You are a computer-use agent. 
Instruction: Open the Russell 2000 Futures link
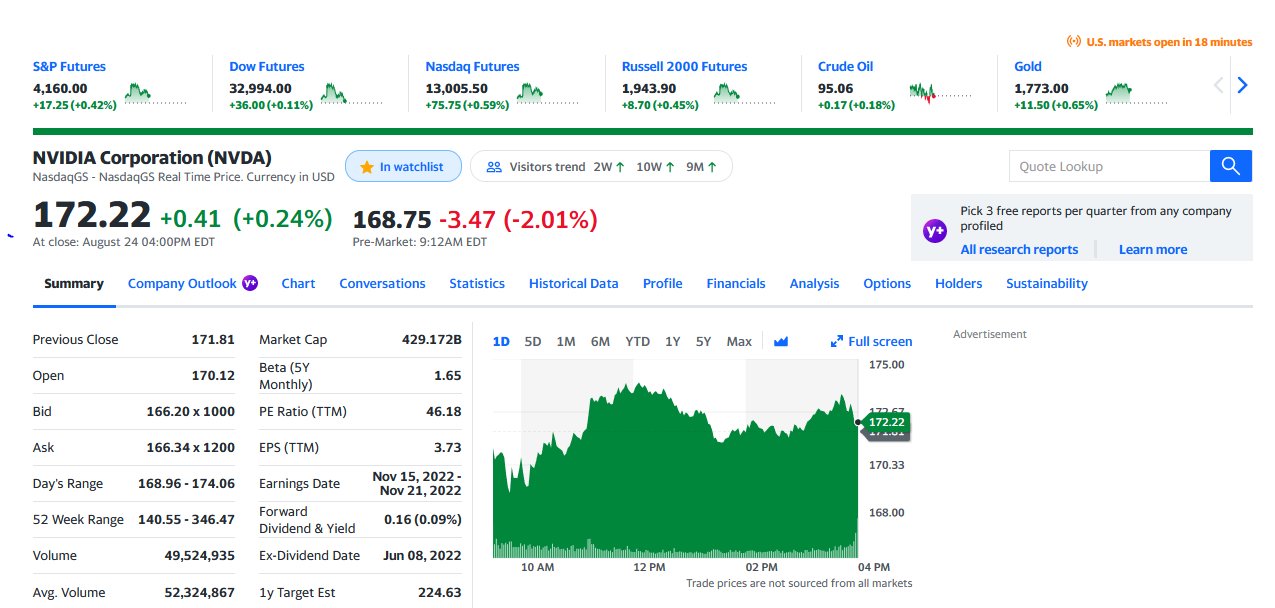(684, 67)
